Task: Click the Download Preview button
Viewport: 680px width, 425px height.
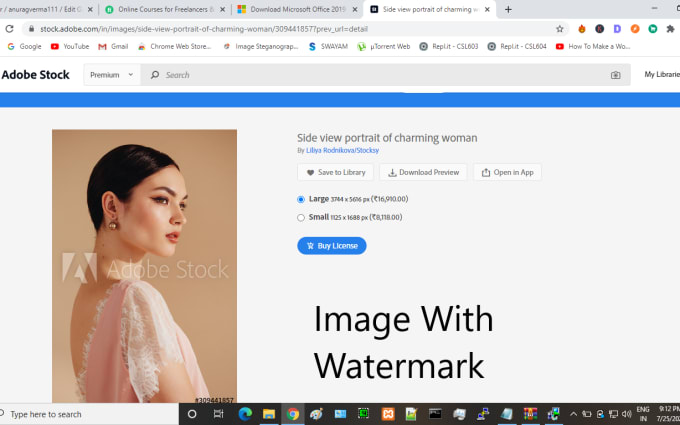Action: [x=423, y=172]
